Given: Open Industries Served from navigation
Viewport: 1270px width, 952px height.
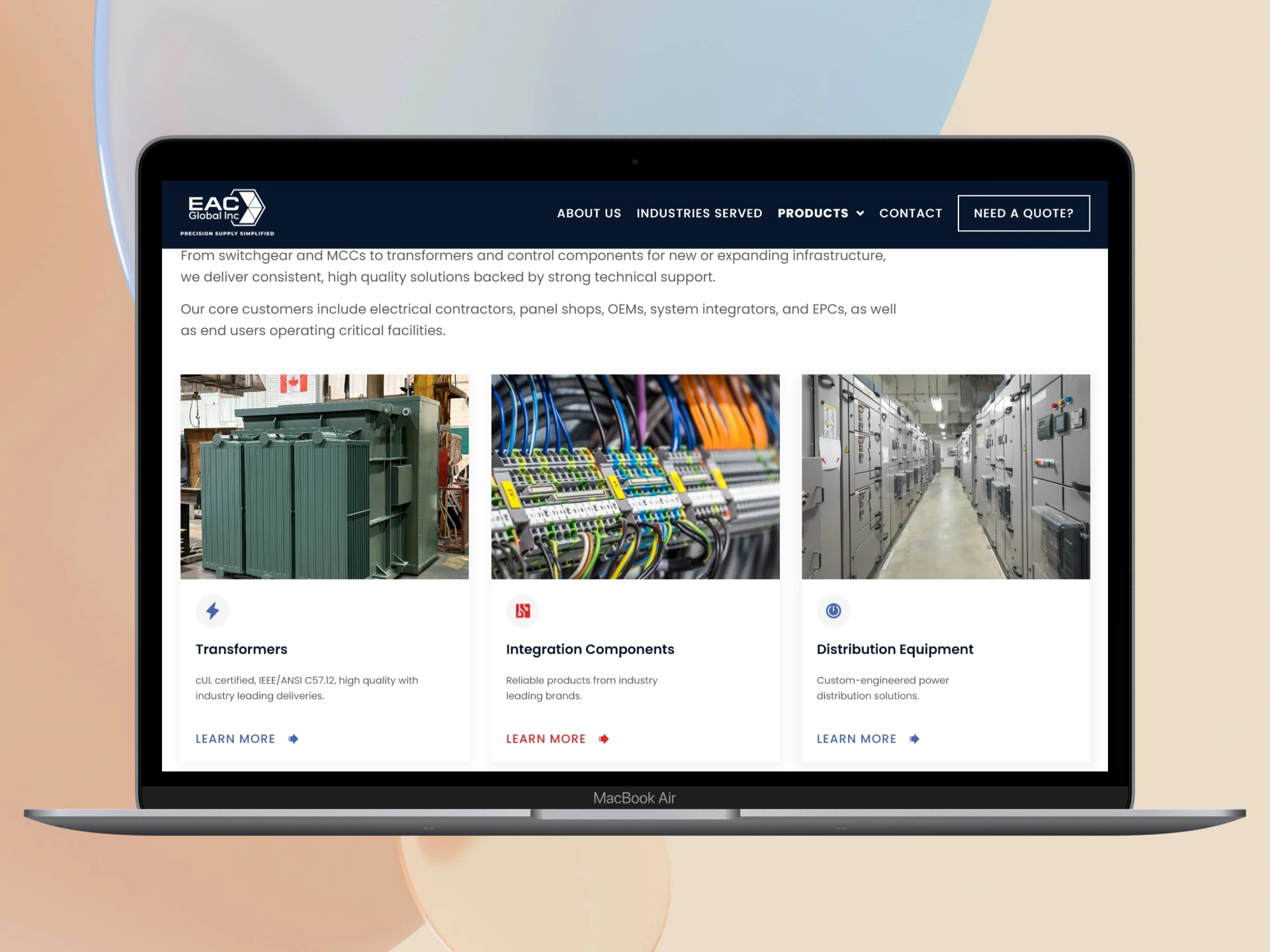Looking at the screenshot, I should click(x=699, y=214).
